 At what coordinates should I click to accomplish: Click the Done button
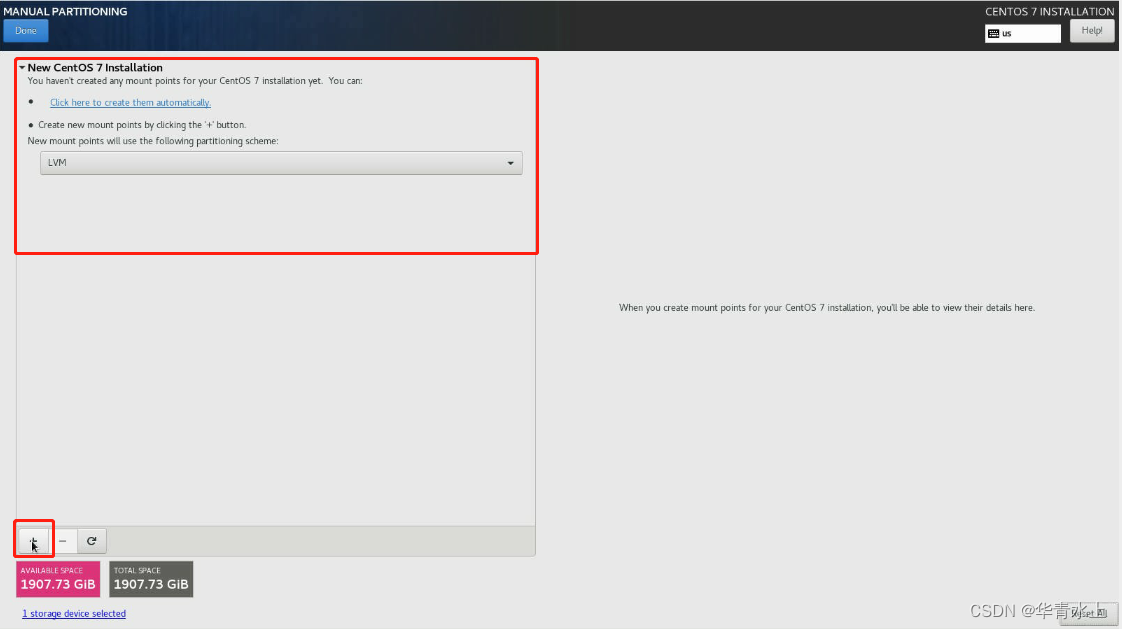(26, 31)
